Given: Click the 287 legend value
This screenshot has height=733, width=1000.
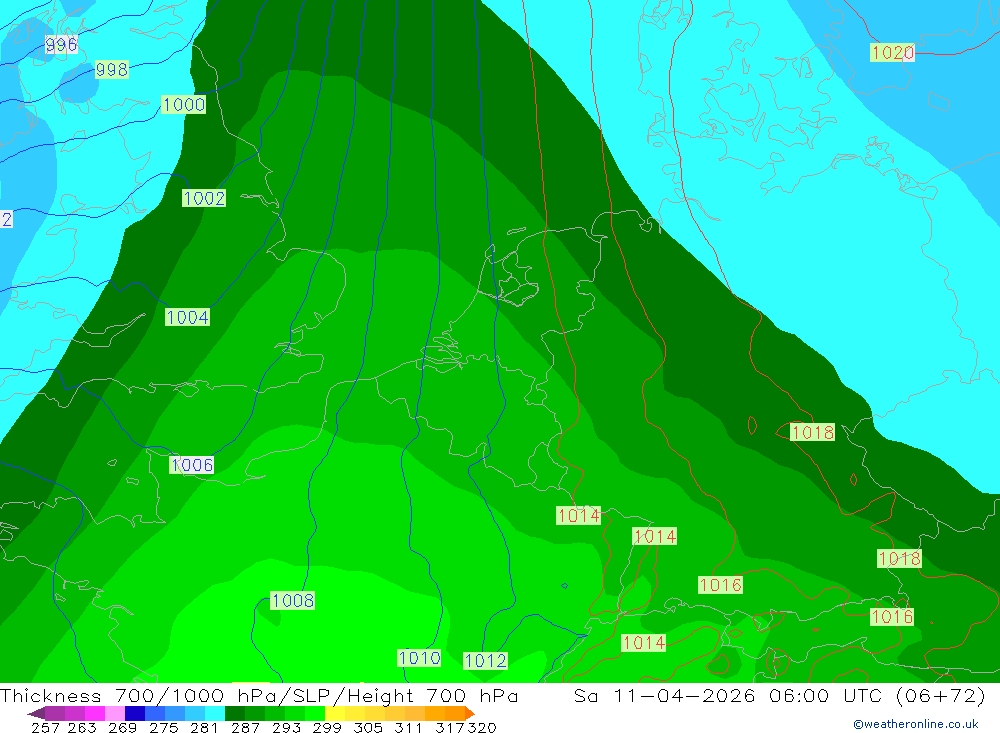Looking at the screenshot, I should tap(245, 728).
